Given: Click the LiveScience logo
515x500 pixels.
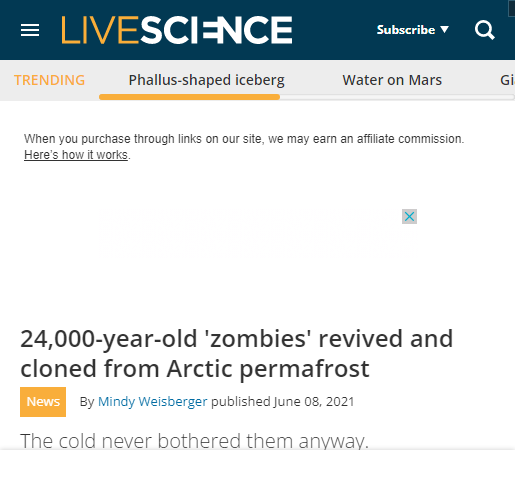Looking at the screenshot, I should pyautogui.click(x=177, y=30).
